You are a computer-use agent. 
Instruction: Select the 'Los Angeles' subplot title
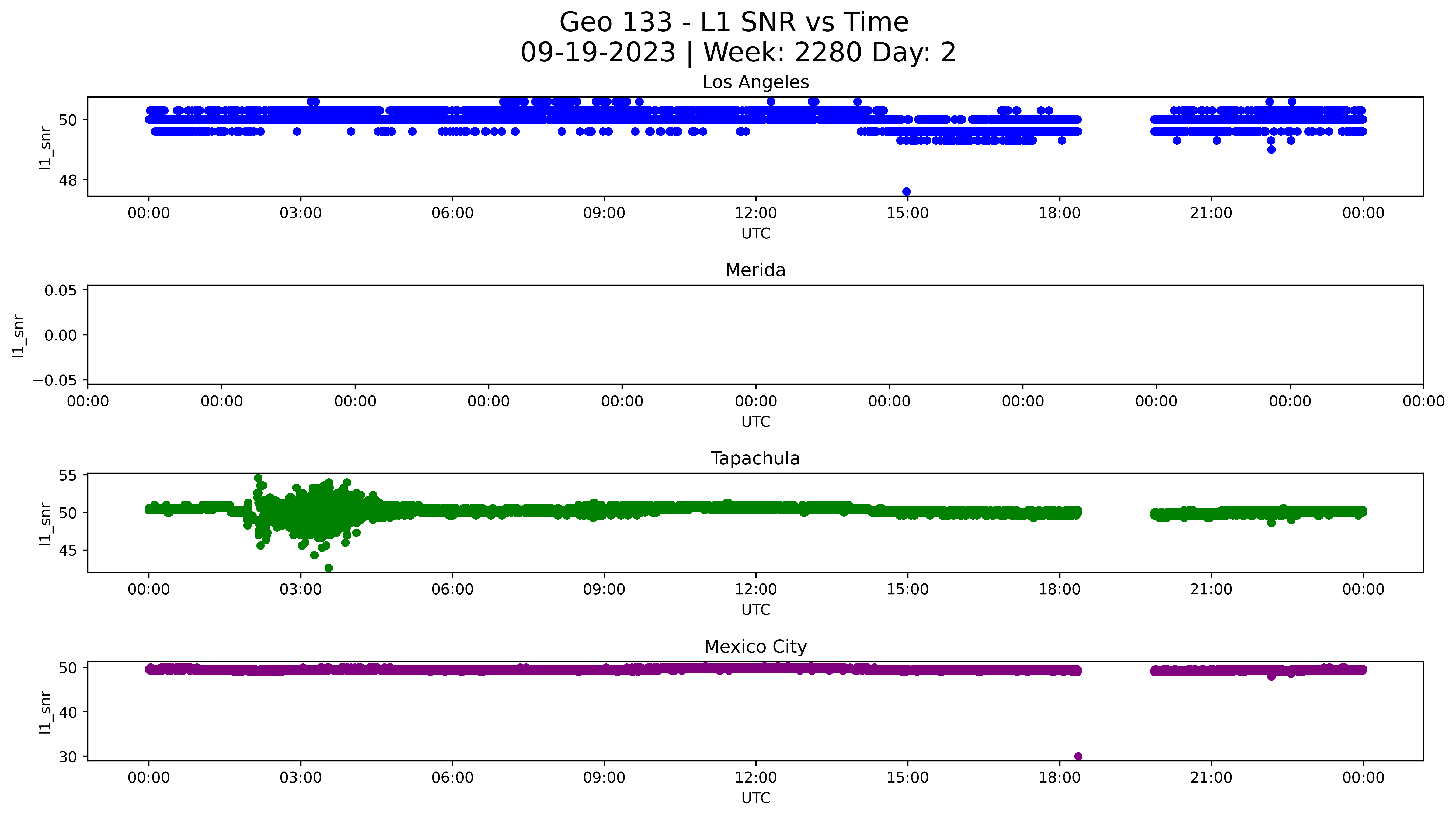[756, 82]
